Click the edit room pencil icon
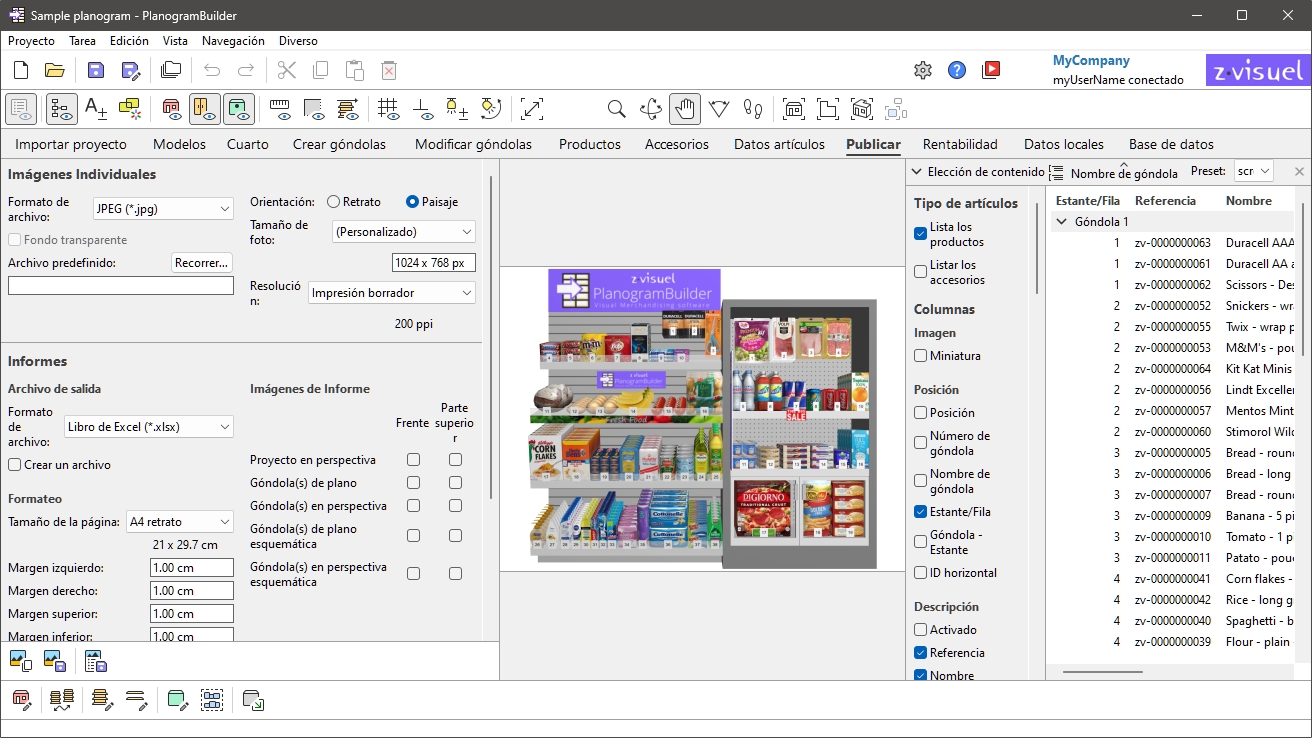 pyautogui.click(x=21, y=699)
